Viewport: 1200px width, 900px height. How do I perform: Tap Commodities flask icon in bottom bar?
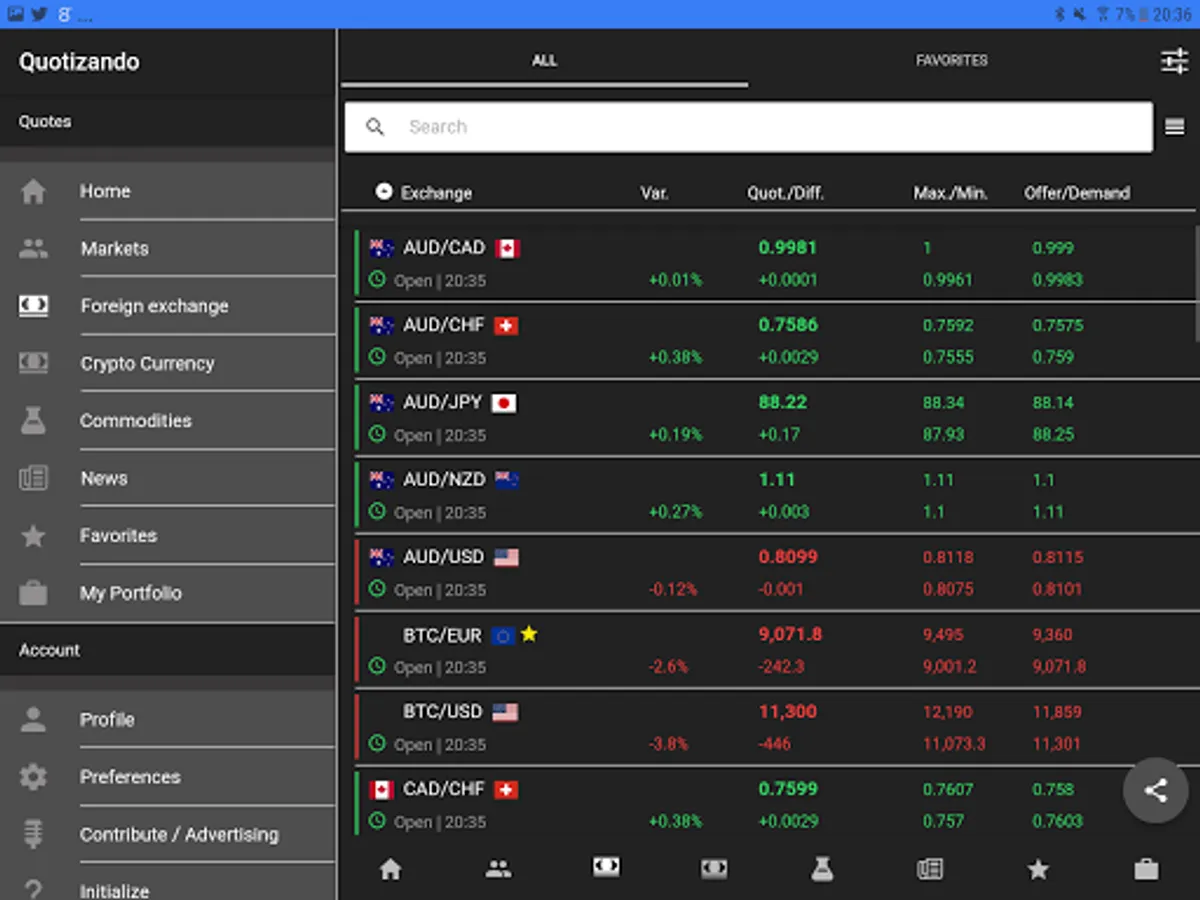click(x=822, y=869)
